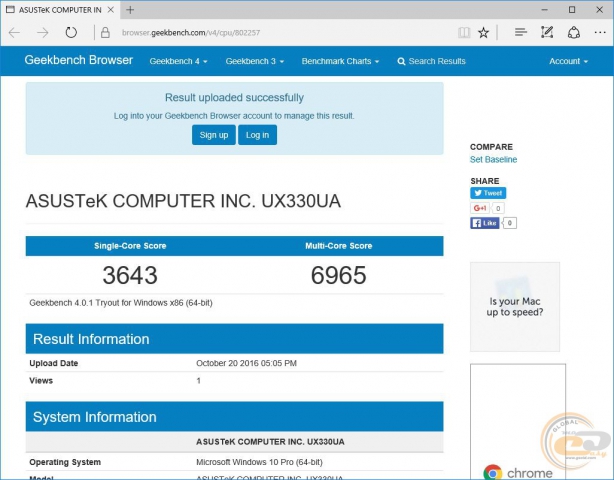Open Reading view book icon
Screen dimensions: 614x480
point(464,32)
